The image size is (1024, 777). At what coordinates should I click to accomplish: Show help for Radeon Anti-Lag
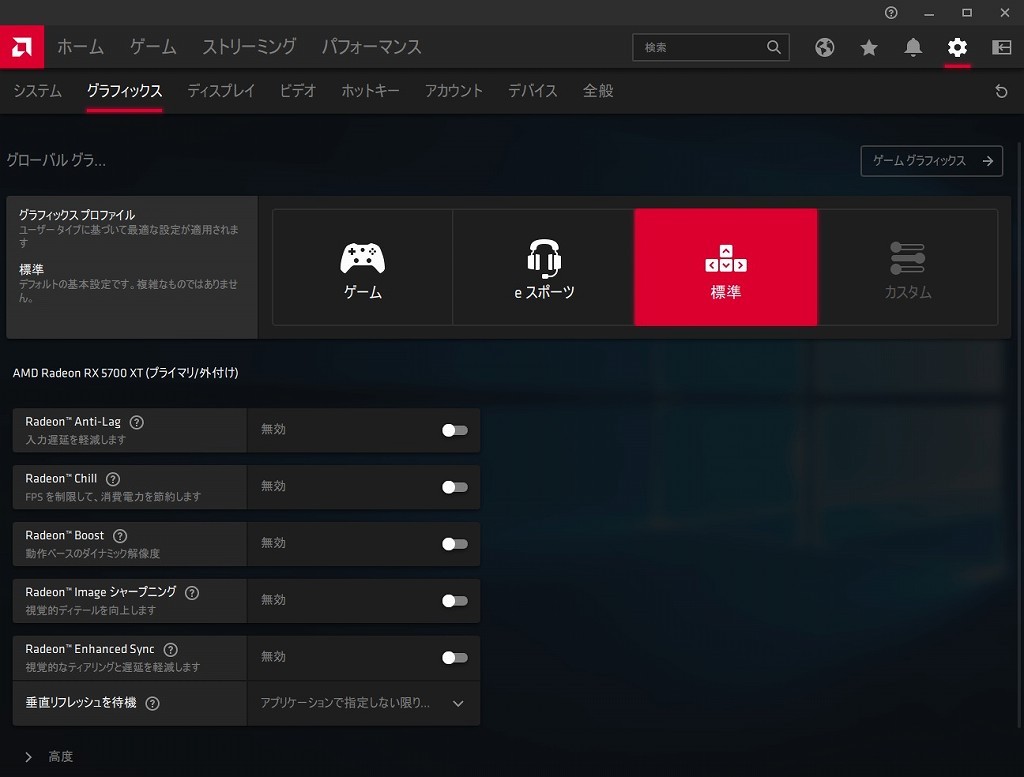tap(136, 422)
